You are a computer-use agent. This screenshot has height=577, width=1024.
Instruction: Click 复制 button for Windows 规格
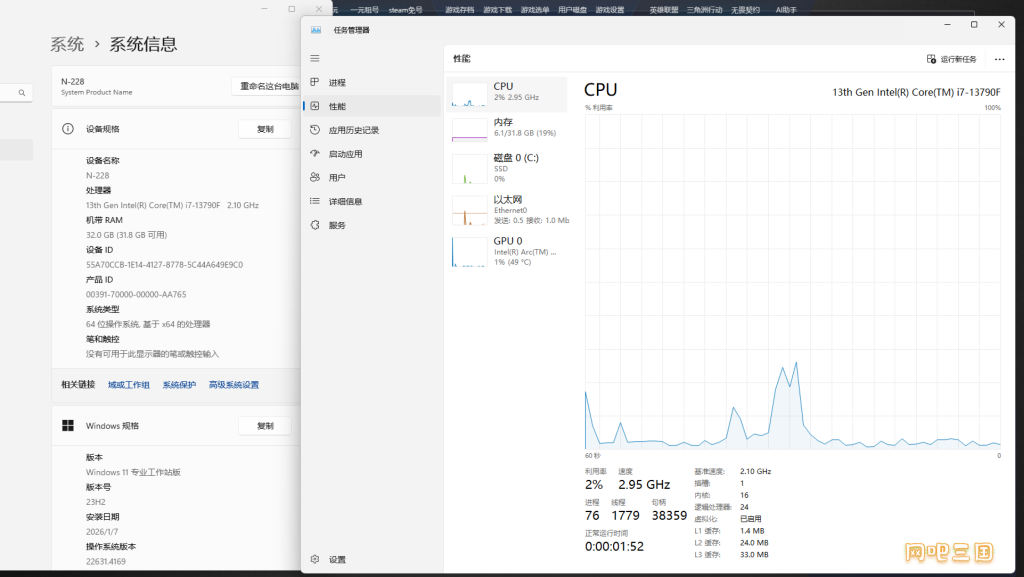265,426
